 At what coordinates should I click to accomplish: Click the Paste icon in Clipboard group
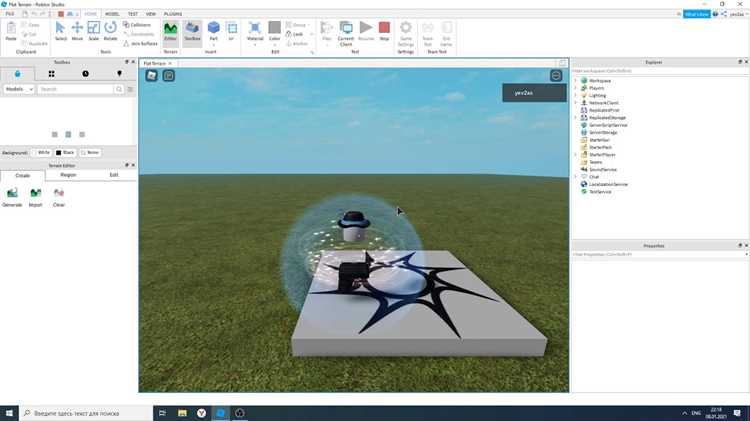click(x=11, y=32)
